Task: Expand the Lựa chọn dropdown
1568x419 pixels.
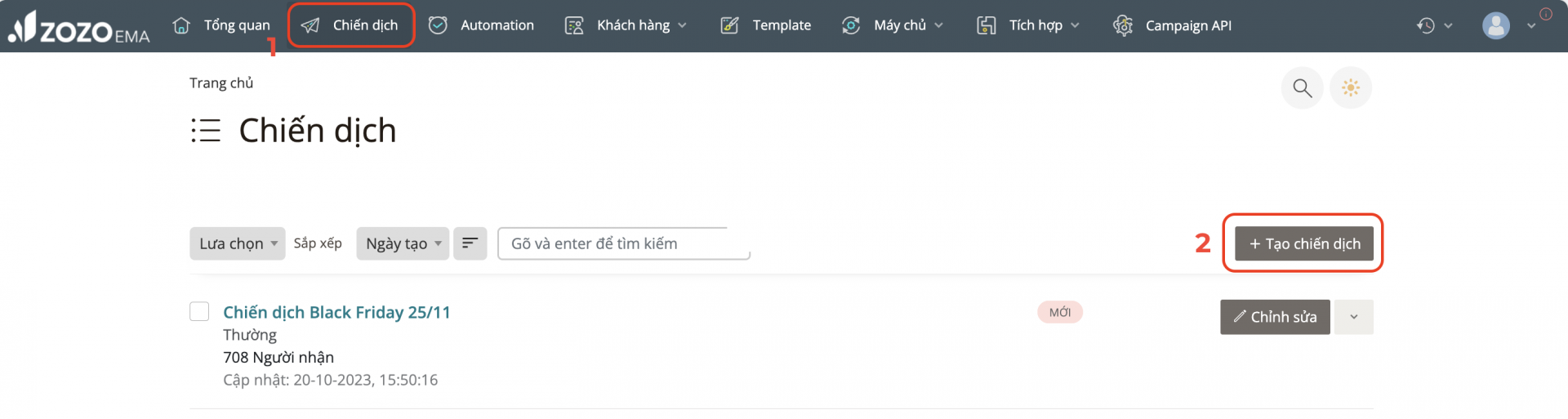Action: [238, 243]
